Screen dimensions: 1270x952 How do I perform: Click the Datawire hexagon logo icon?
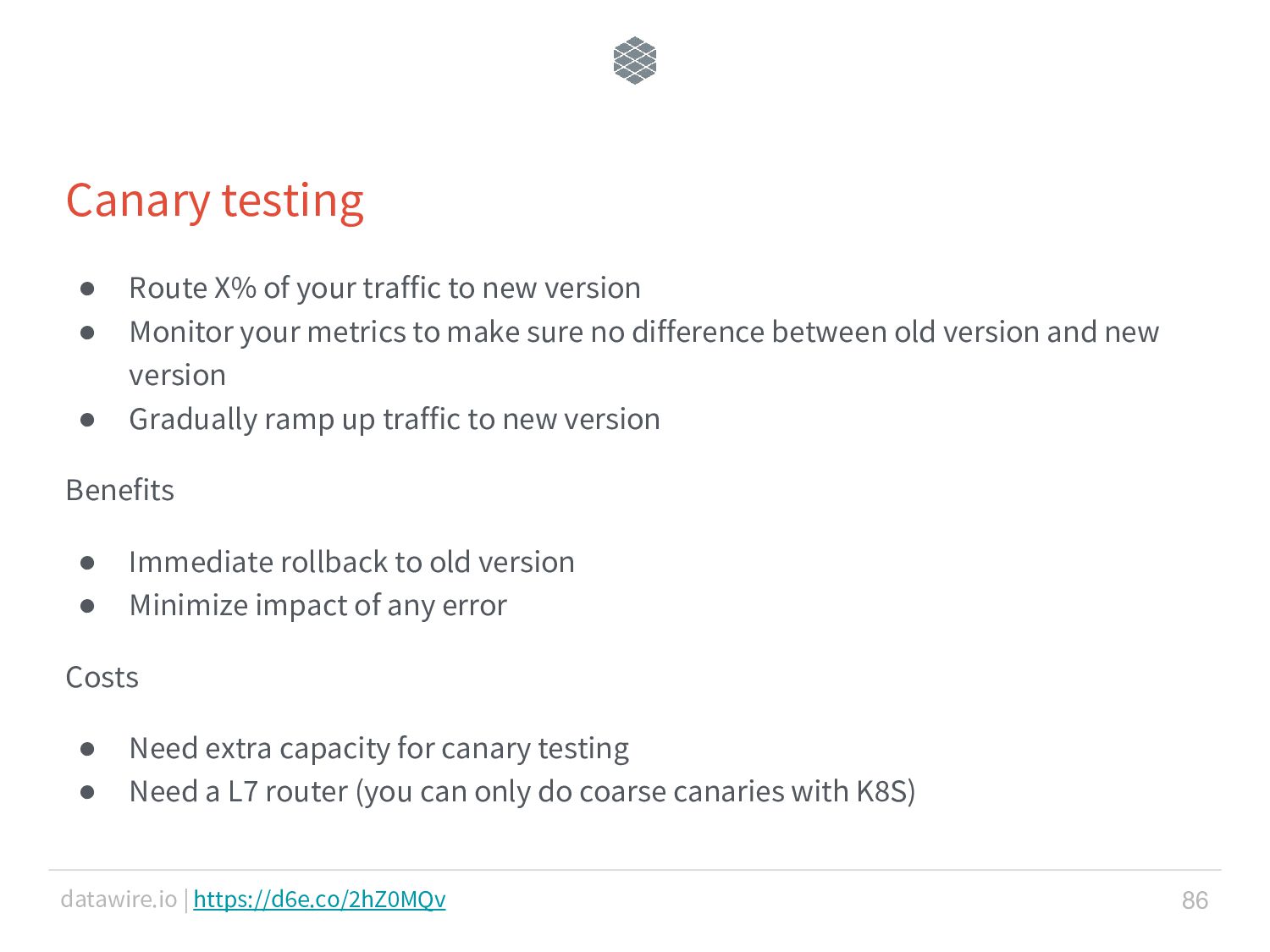click(635, 61)
